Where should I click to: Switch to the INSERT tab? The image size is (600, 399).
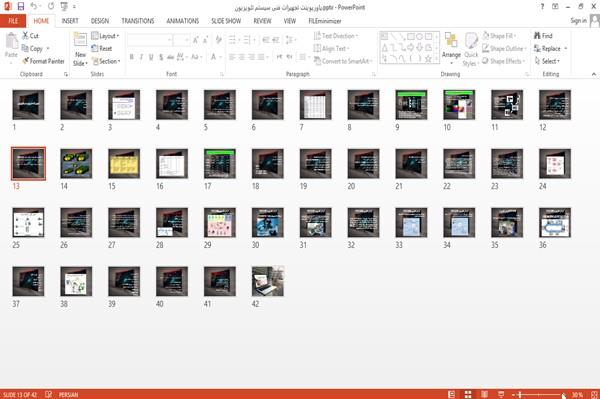(x=70, y=21)
